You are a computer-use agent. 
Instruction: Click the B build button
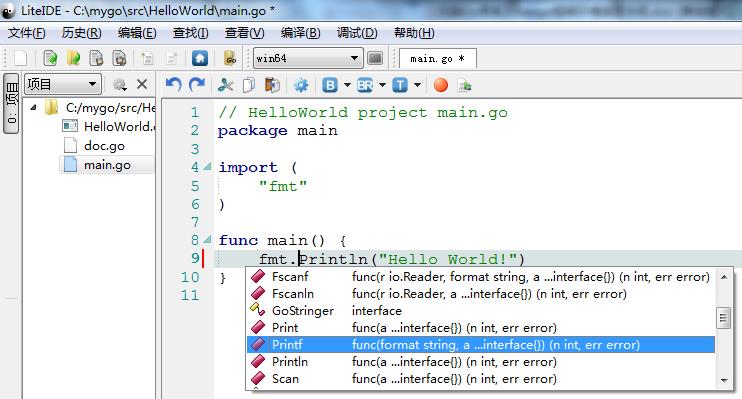pyautogui.click(x=330, y=85)
